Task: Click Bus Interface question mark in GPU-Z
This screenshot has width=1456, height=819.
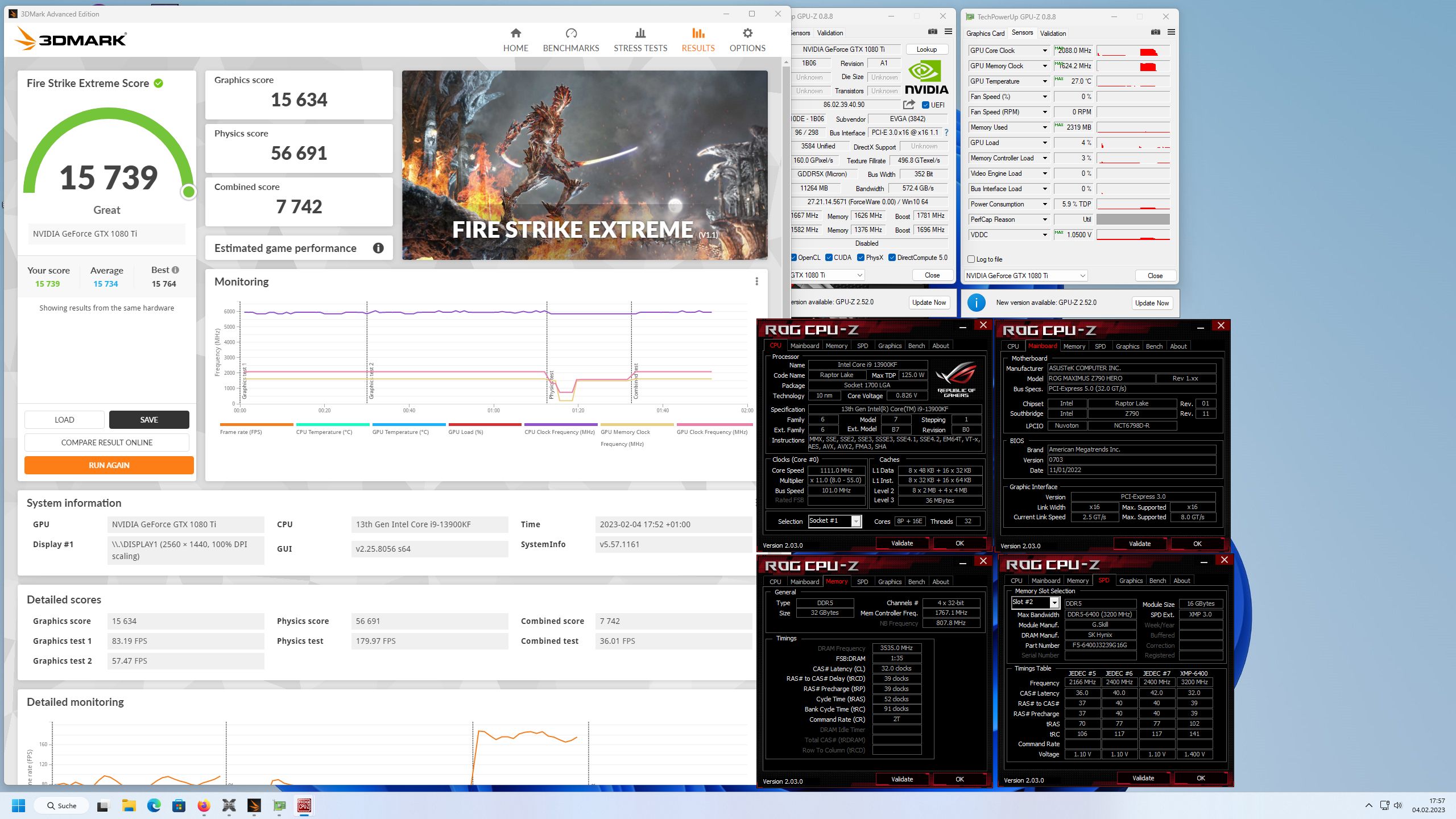Action: [946, 133]
